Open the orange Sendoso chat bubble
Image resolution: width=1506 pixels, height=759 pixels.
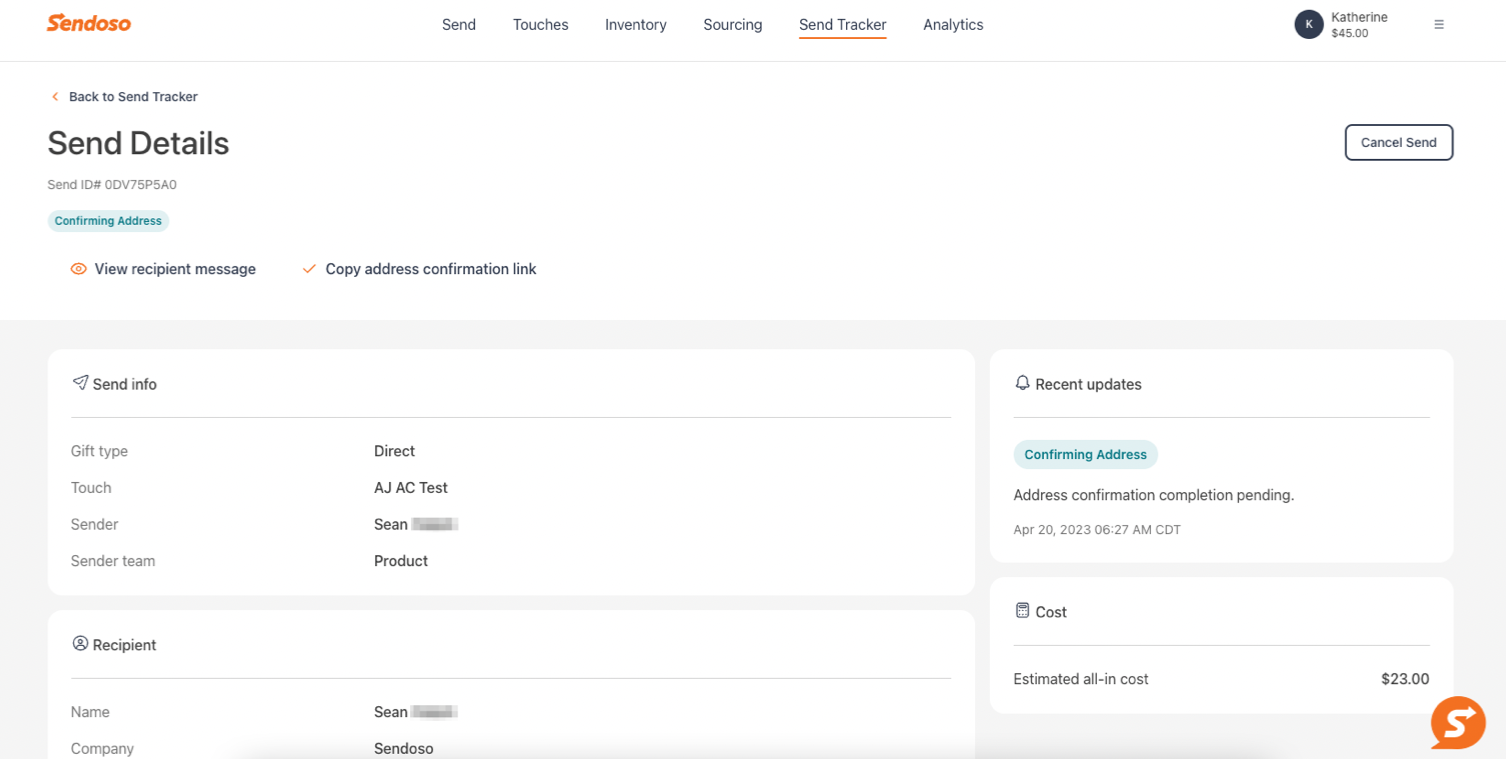tap(1458, 722)
